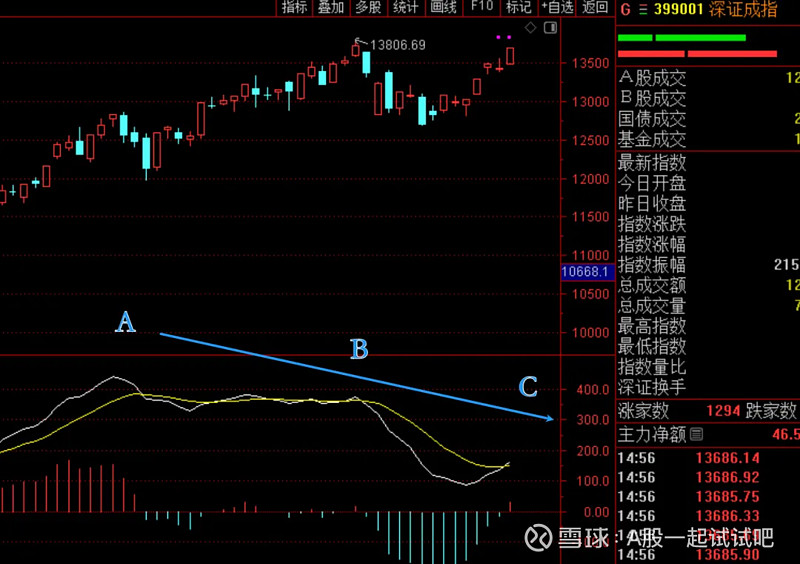Click the 返回 back button
The image size is (800, 564).
click(x=595, y=7)
